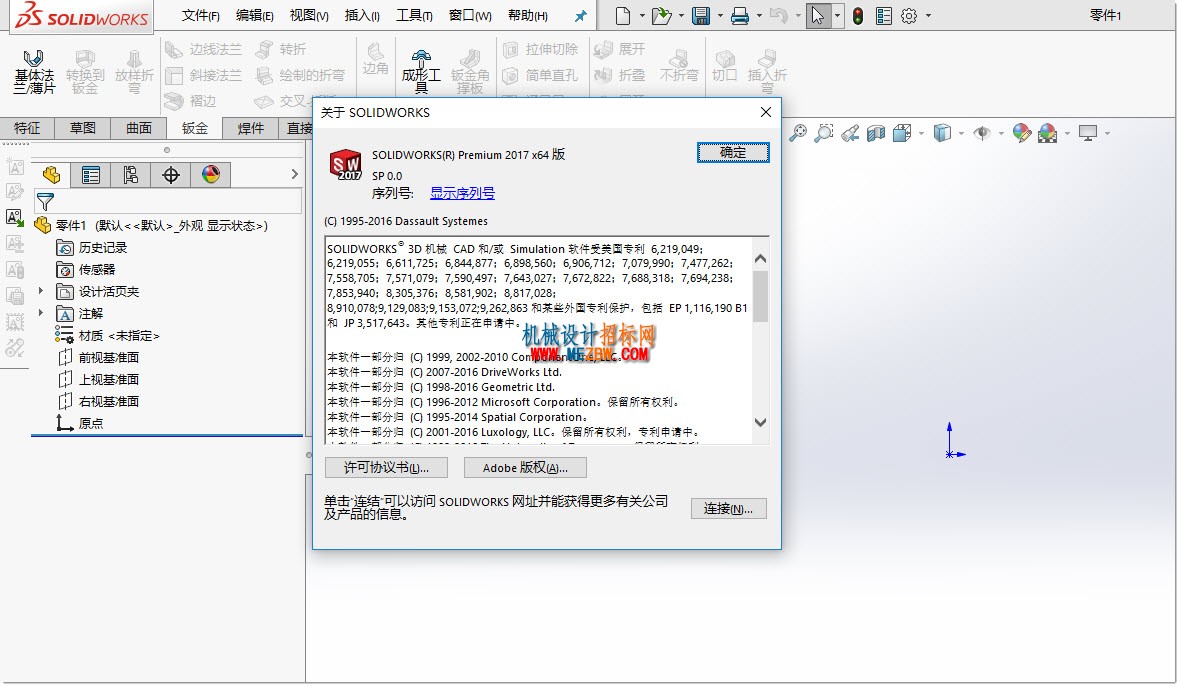
Task: Expand the 注解 tree node
Action: click(41, 313)
